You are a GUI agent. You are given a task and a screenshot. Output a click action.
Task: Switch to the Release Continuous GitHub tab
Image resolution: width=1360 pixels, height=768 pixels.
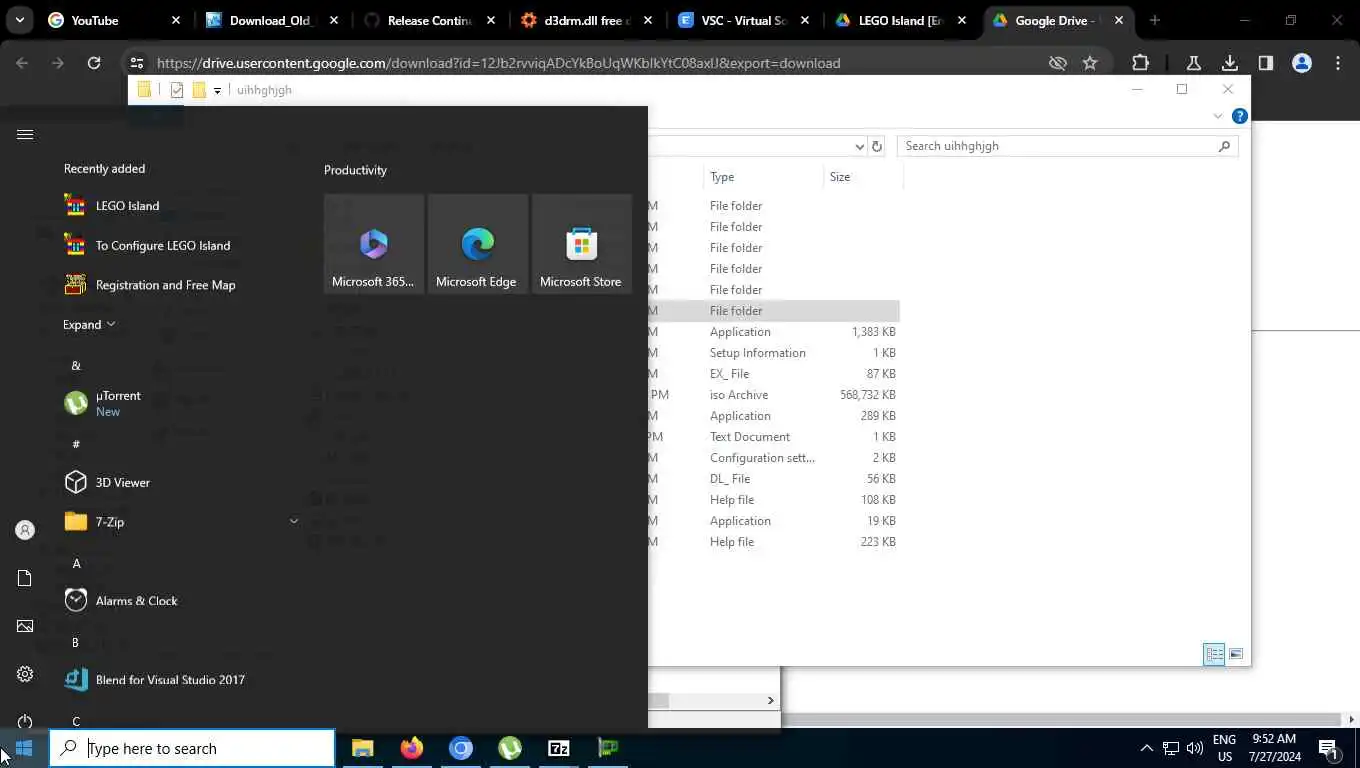(428, 20)
